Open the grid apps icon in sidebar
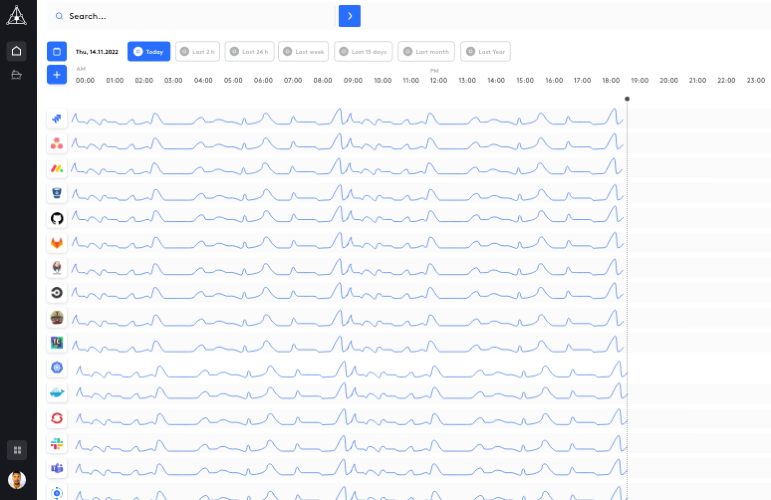The width and height of the screenshot is (771, 500). click(x=17, y=450)
